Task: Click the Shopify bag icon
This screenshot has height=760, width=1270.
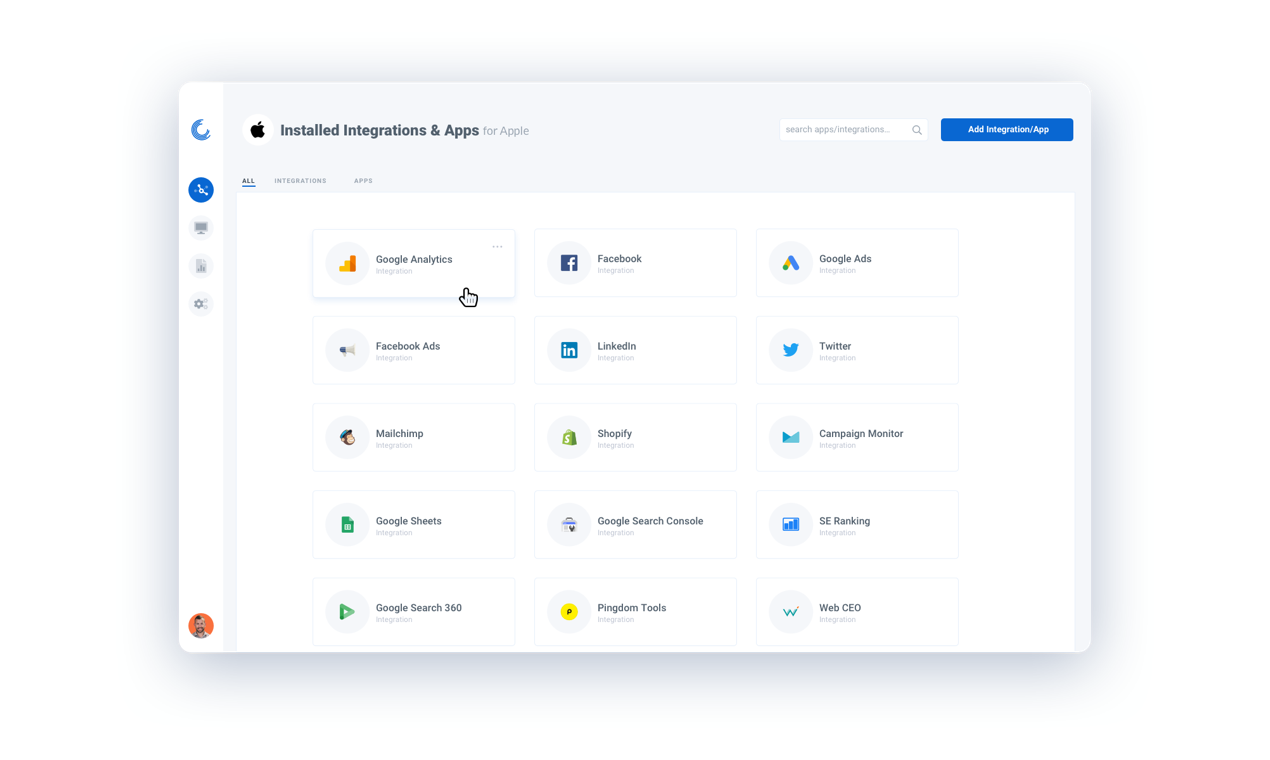Action: (x=569, y=438)
